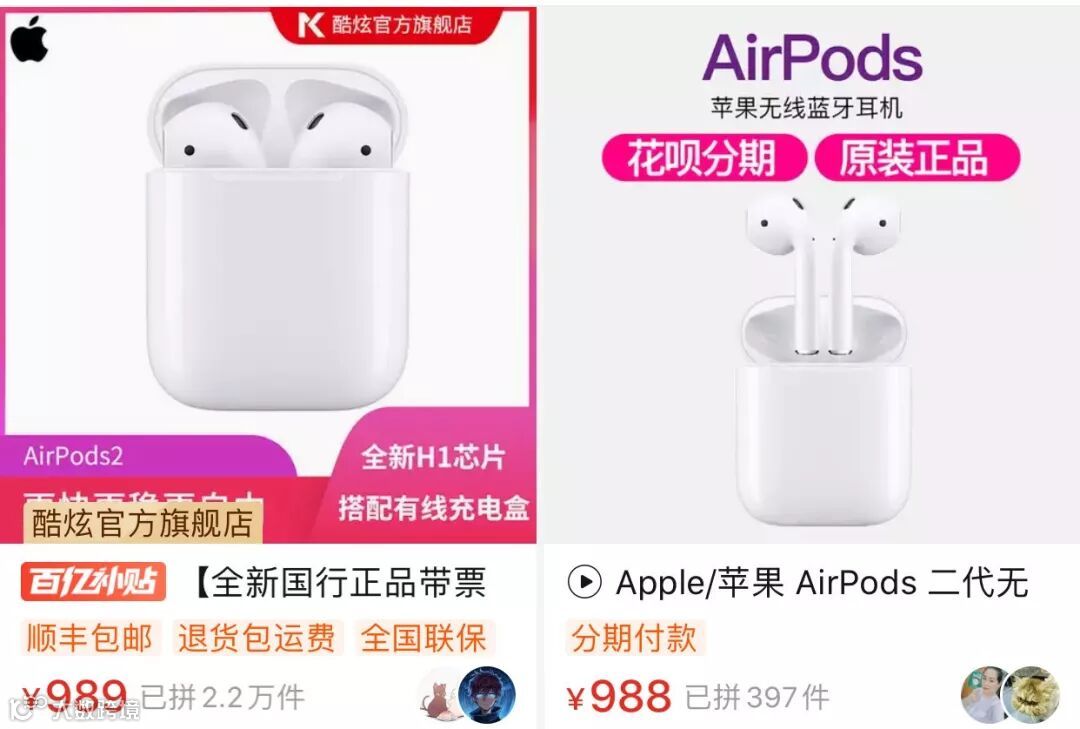Viewport: 1080px width, 729px height.
Task: Select the 全国联保 warranty tag
Action: [x=424, y=638]
